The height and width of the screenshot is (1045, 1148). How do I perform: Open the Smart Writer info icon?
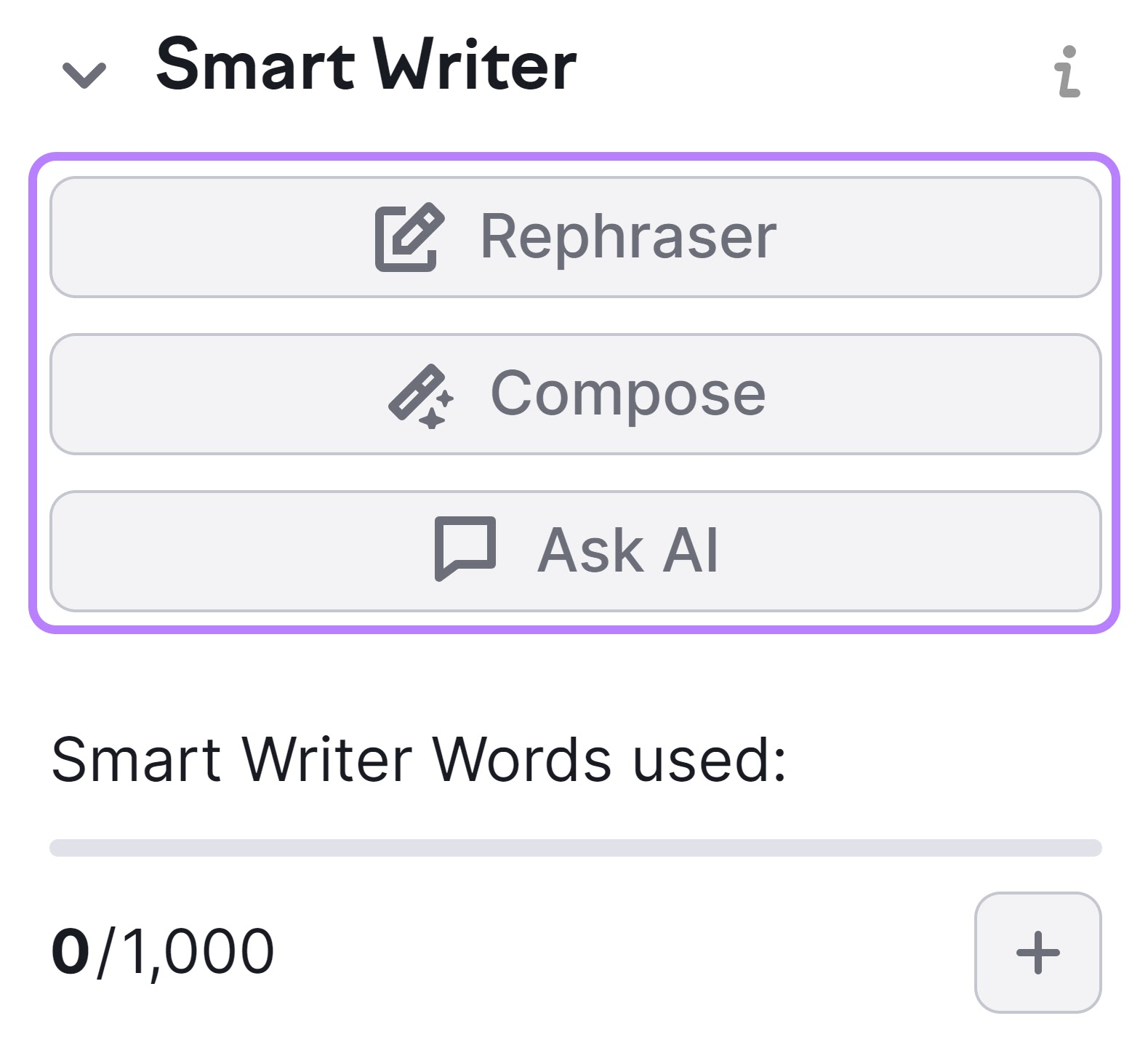pyautogui.click(x=1067, y=71)
